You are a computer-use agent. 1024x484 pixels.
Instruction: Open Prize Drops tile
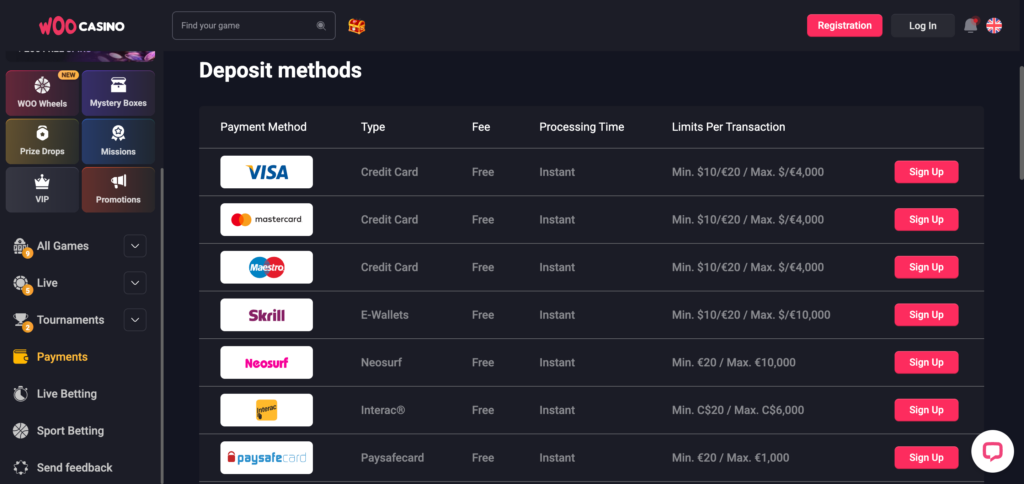click(42, 141)
